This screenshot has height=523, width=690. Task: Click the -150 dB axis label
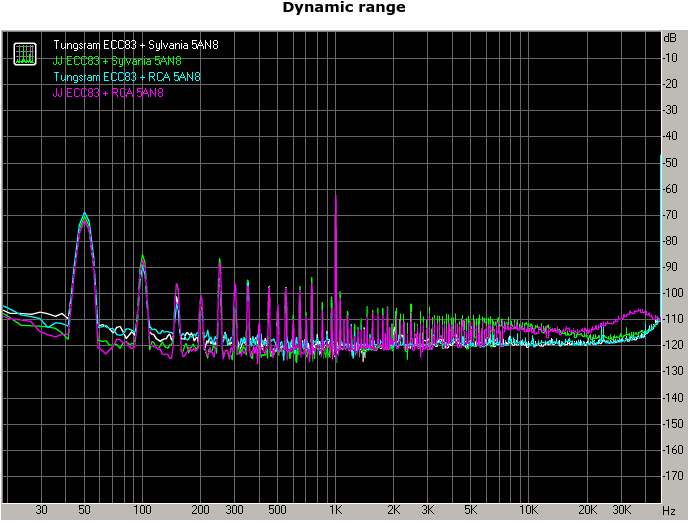point(673,424)
